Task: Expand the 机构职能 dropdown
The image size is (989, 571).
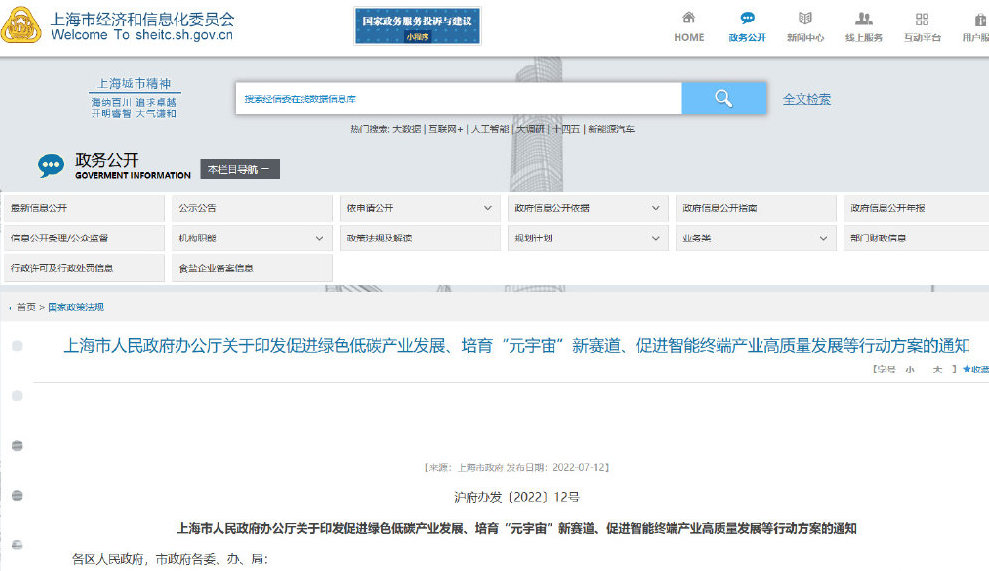Action: (x=319, y=238)
